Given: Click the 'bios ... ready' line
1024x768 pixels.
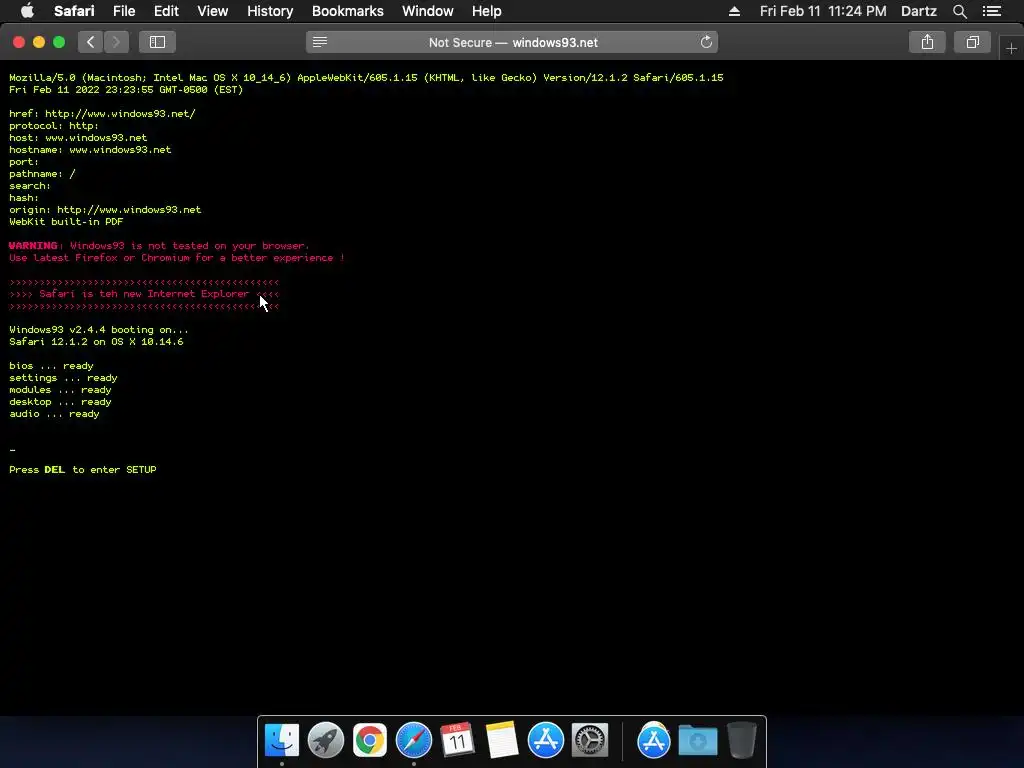Looking at the screenshot, I should point(52,366).
